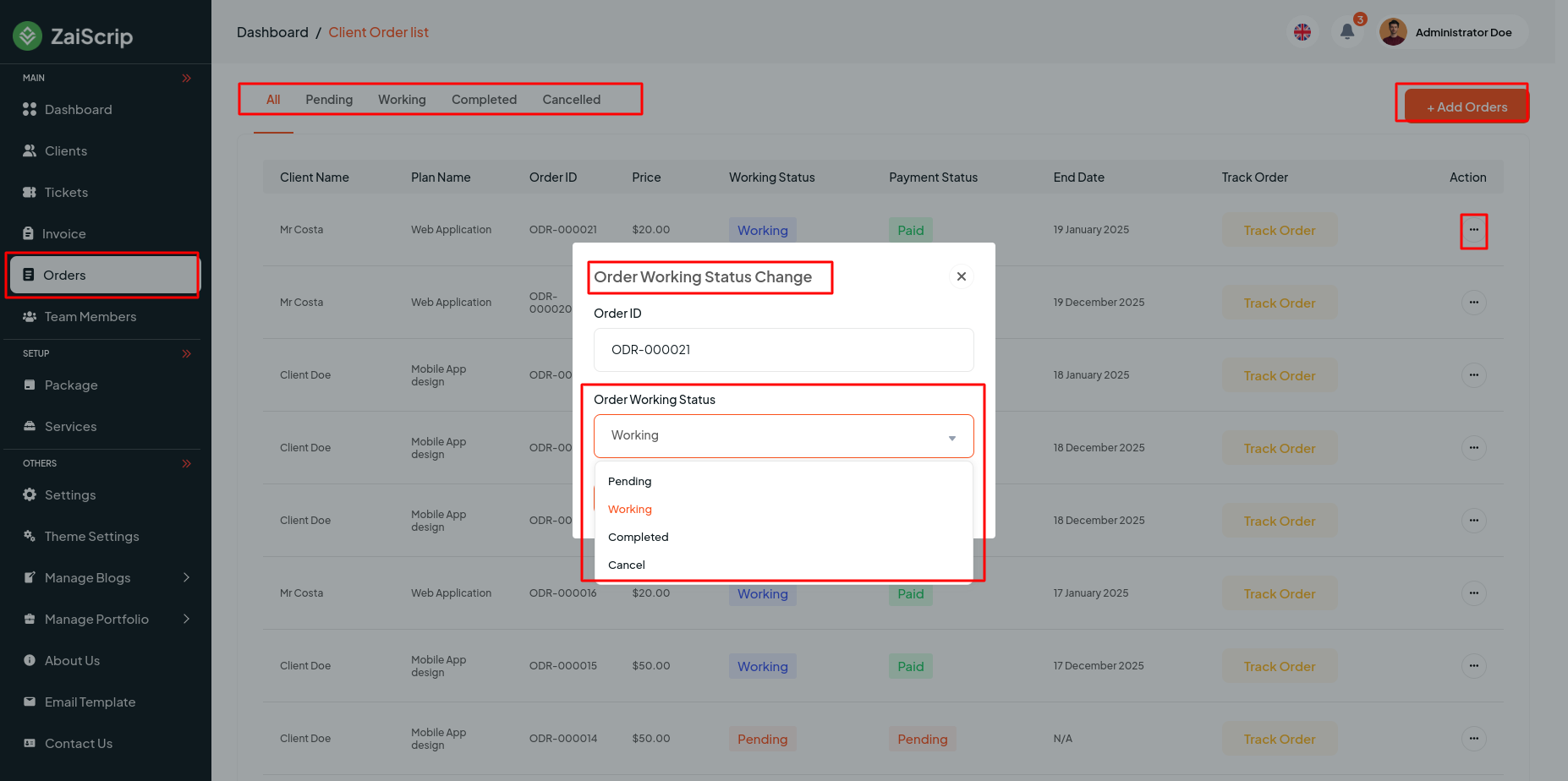This screenshot has width=1568, height=781.
Task: Open Contact Us in sidebar
Action: 78,744
